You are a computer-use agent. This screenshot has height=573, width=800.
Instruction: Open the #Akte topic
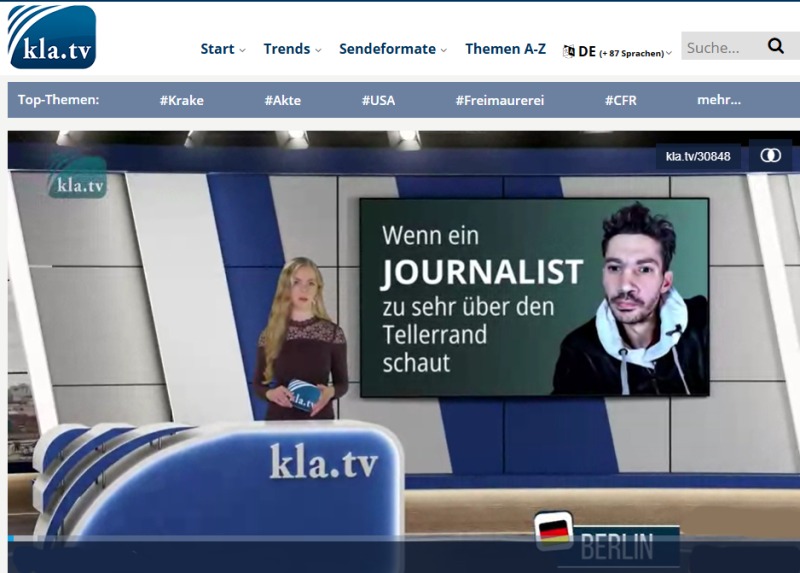[x=282, y=100]
